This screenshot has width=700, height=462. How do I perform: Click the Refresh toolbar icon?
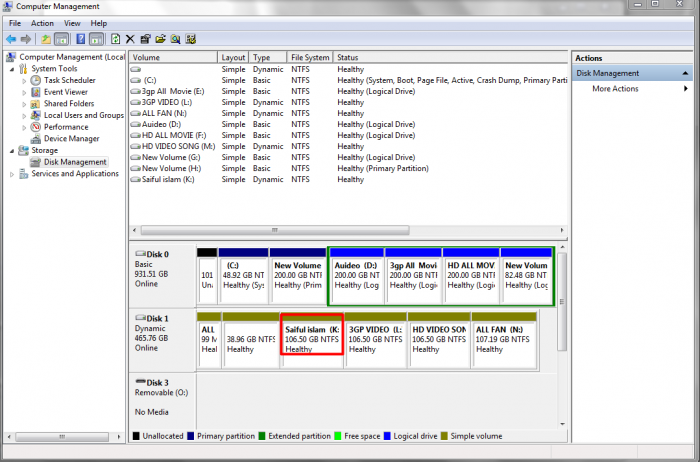[x=116, y=39]
